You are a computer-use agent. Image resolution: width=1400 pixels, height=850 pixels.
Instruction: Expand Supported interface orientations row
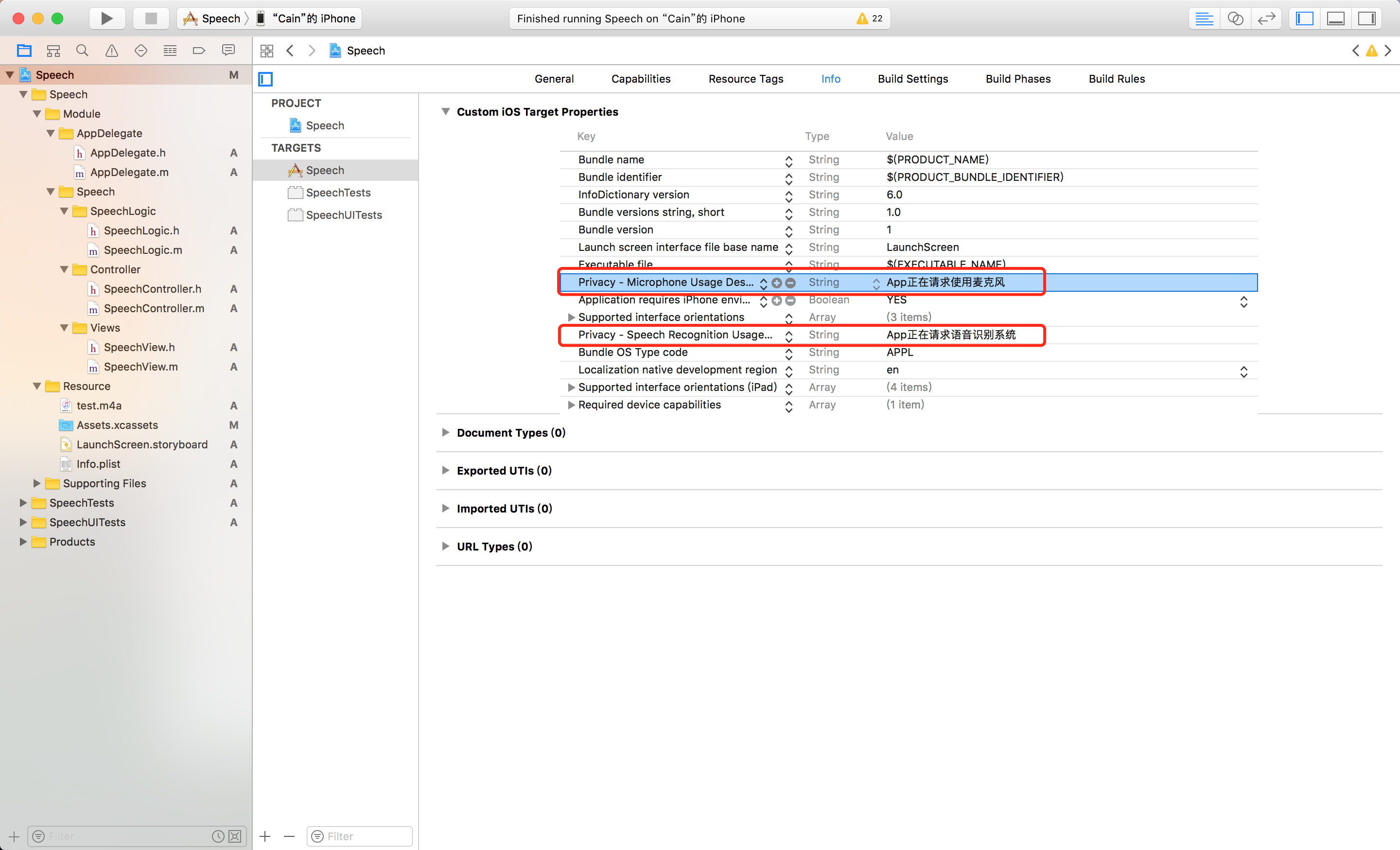[571, 317]
